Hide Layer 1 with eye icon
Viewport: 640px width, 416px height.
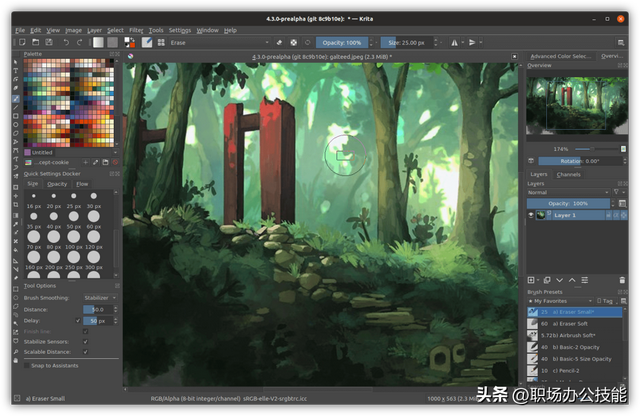coord(532,215)
